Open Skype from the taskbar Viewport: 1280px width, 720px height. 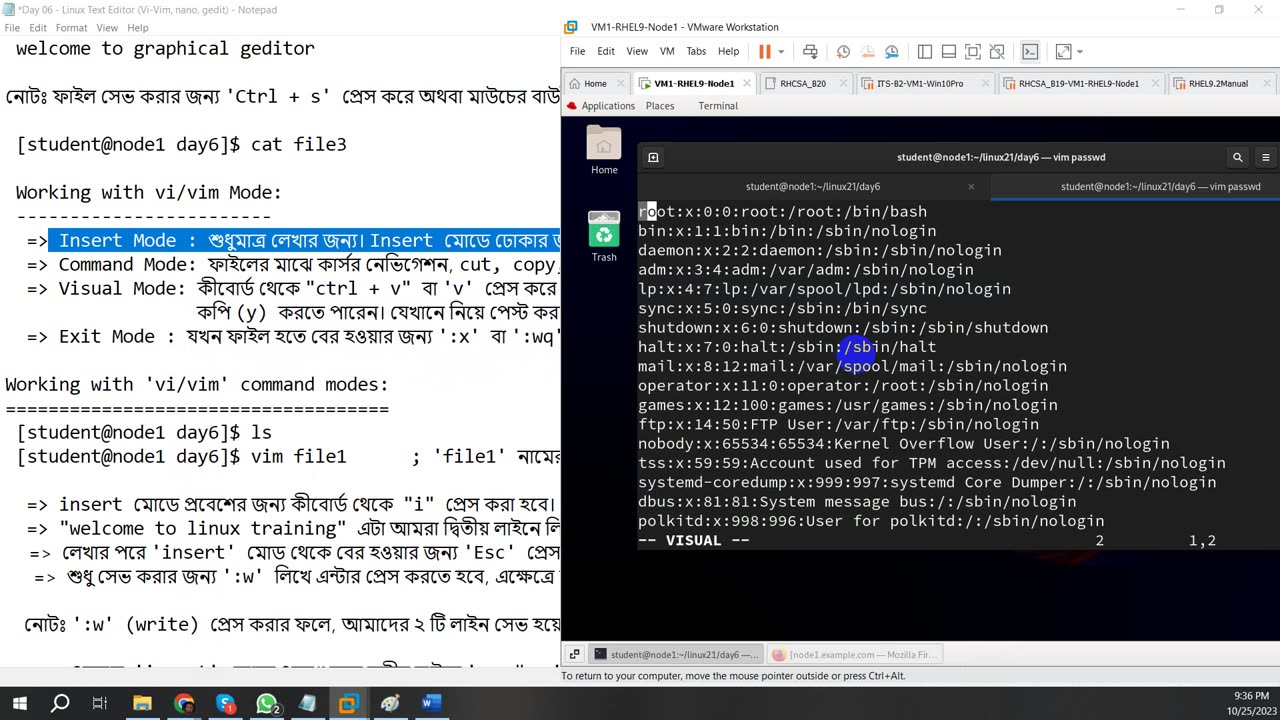click(225, 703)
